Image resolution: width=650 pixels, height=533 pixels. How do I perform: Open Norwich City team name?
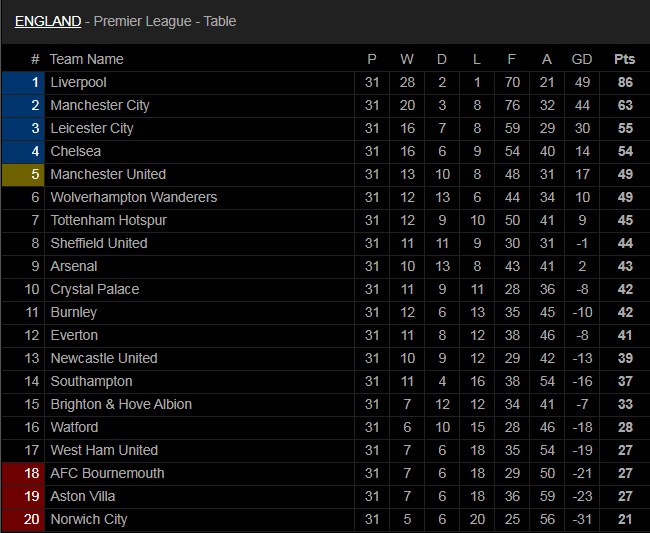coord(89,519)
